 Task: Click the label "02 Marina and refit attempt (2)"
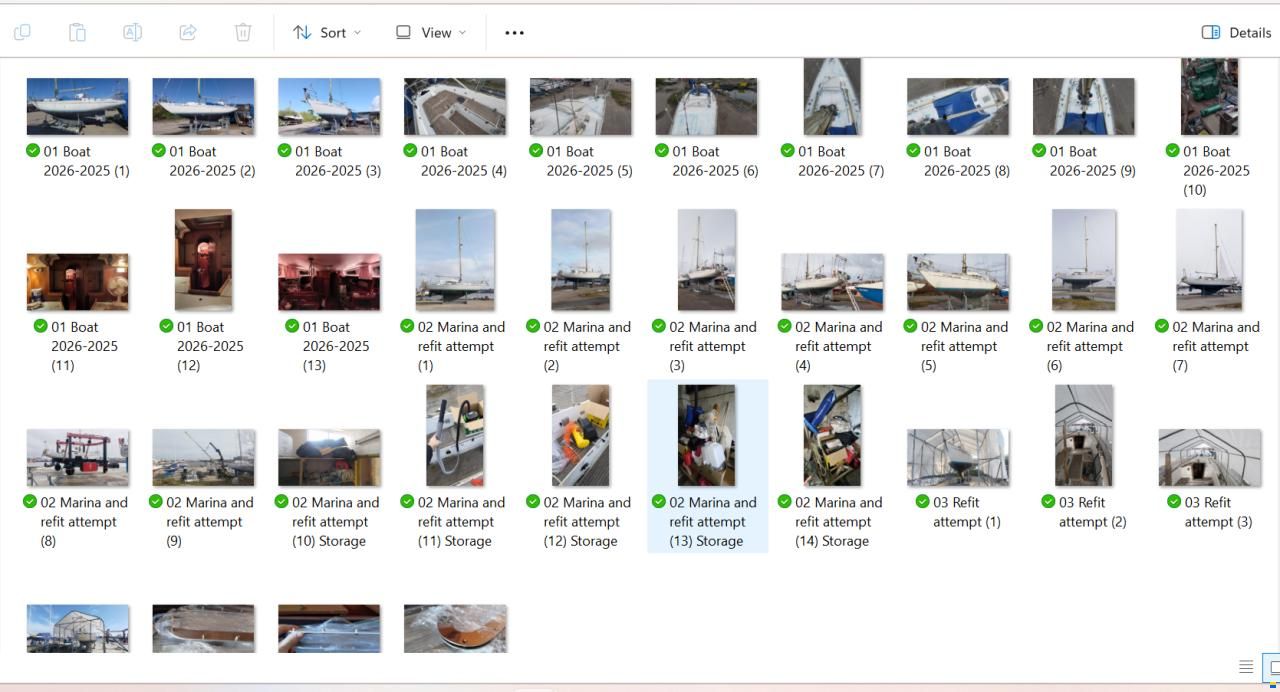pyautogui.click(x=587, y=346)
